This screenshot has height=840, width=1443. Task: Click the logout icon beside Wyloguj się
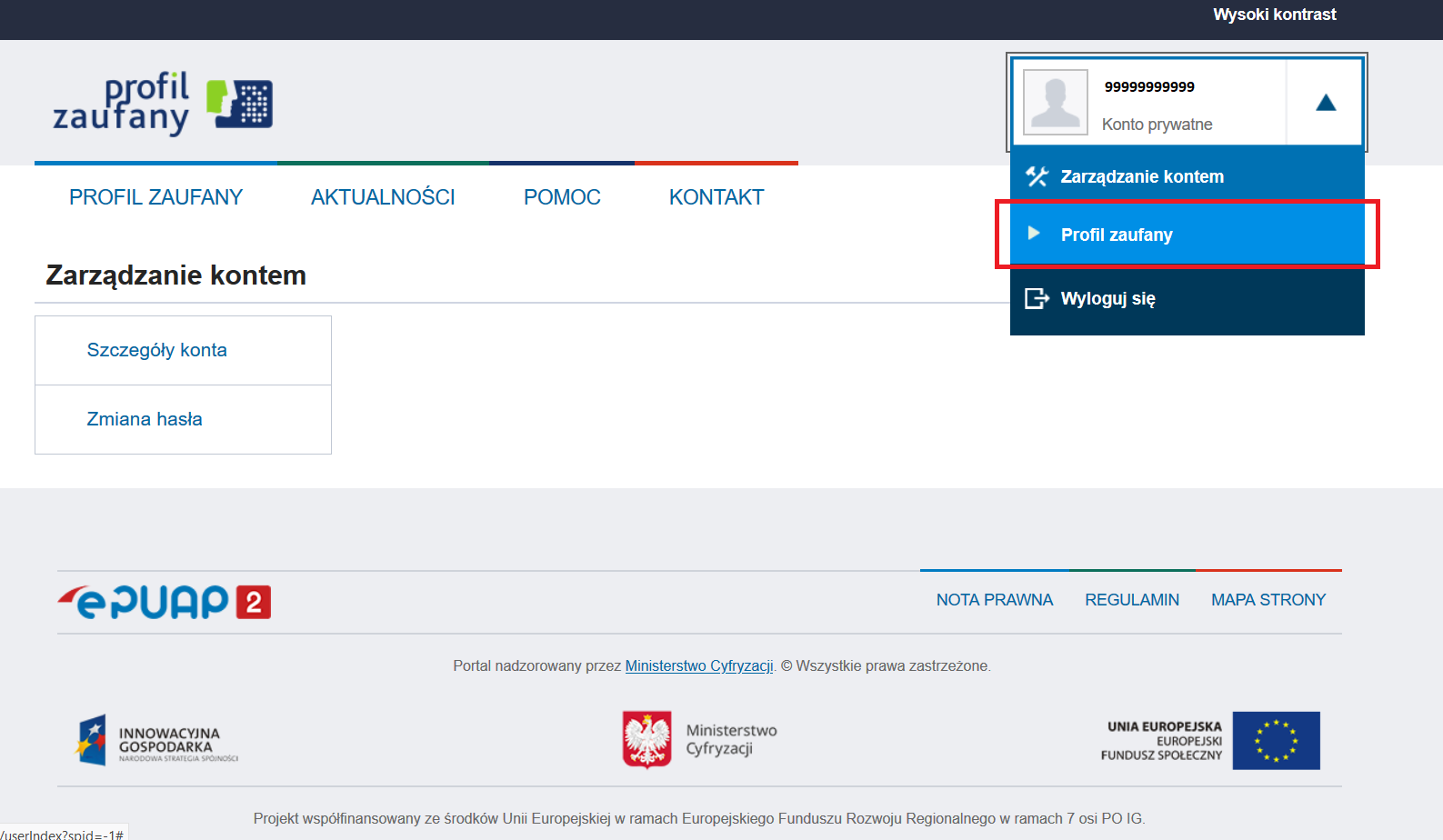click(1037, 298)
